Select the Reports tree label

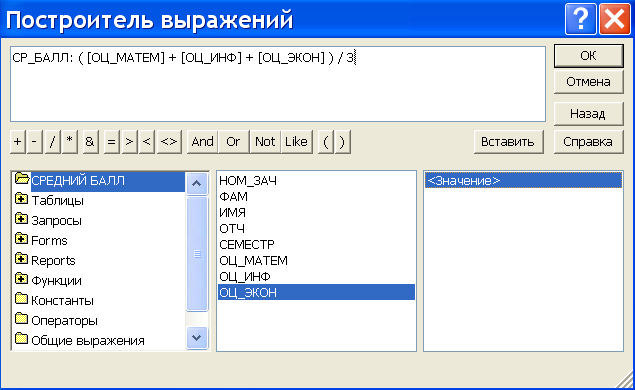pyautogui.click(x=53, y=260)
